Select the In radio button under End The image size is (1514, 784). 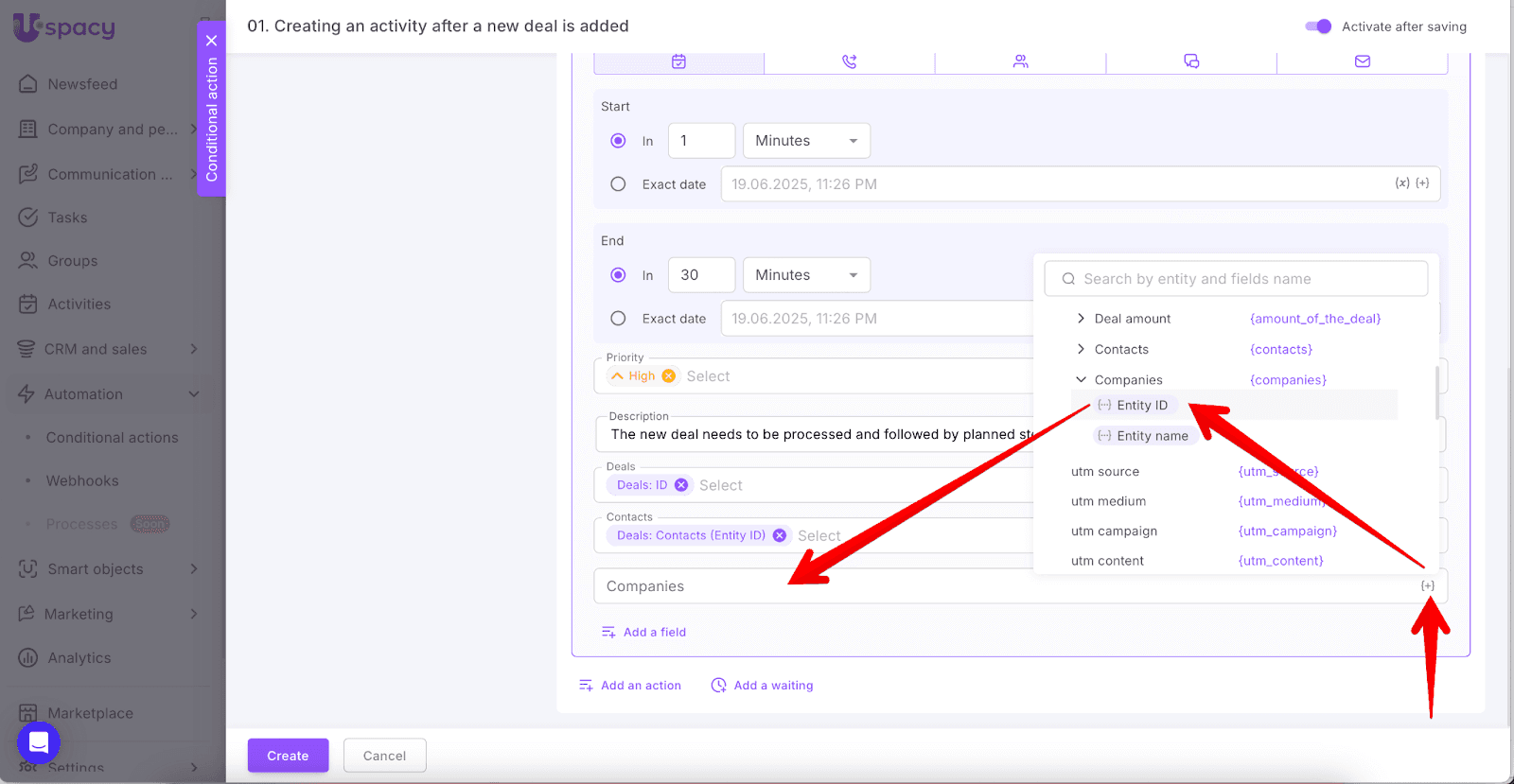point(618,275)
